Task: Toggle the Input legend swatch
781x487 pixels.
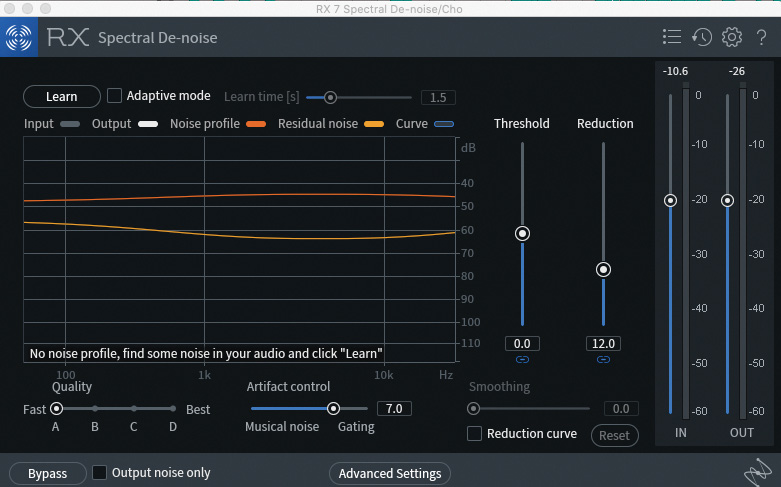Action: pos(70,124)
